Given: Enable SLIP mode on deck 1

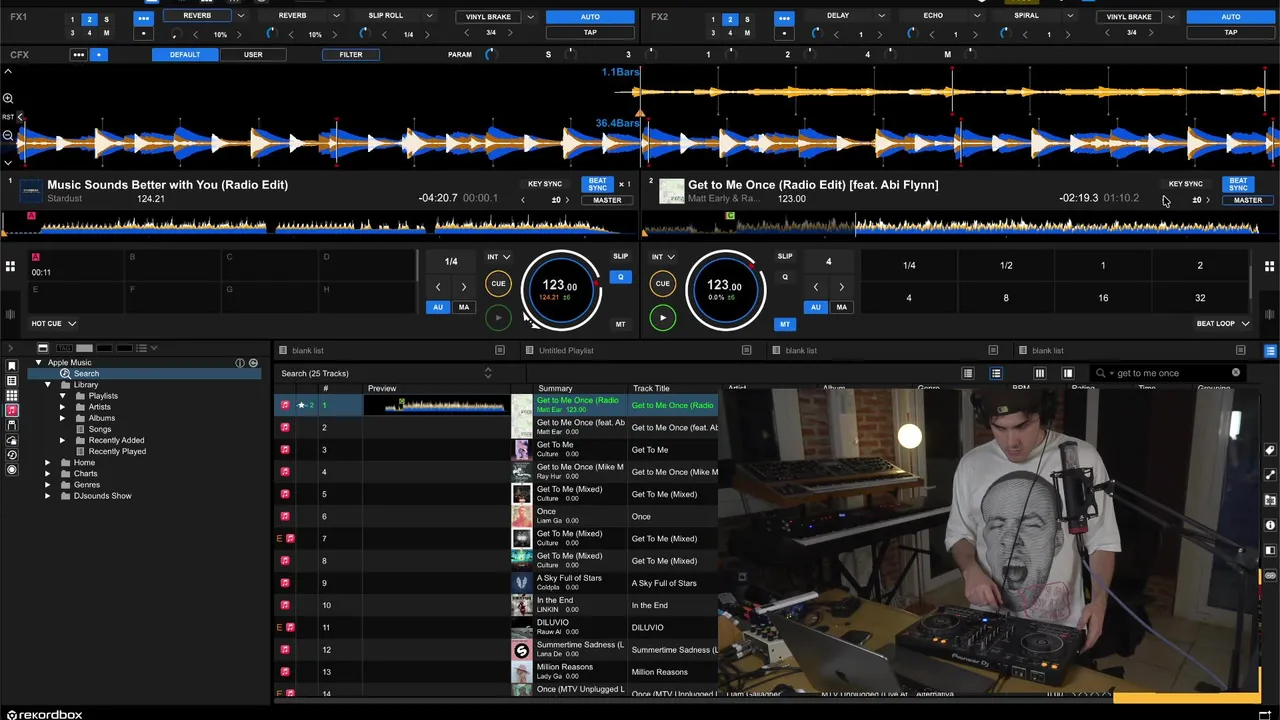Looking at the screenshot, I should [x=620, y=257].
